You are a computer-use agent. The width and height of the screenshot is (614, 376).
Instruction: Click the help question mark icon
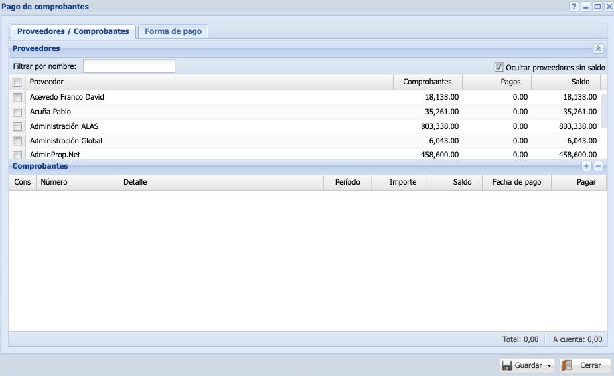pyautogui.click(x=574, y=6)
